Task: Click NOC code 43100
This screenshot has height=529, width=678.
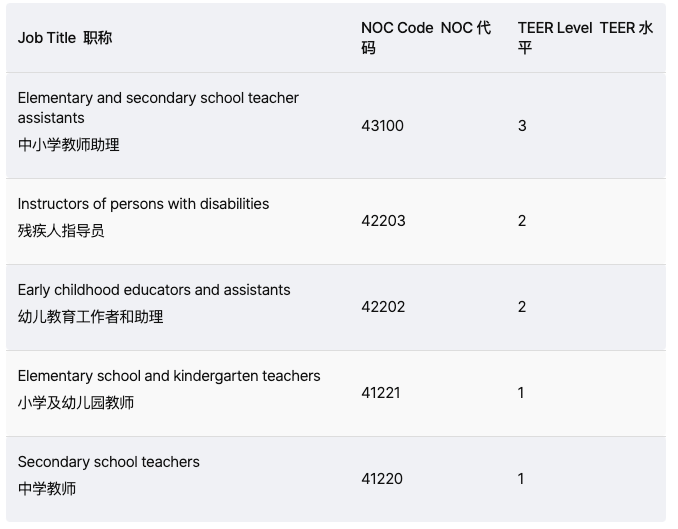Action: (383, 126)
